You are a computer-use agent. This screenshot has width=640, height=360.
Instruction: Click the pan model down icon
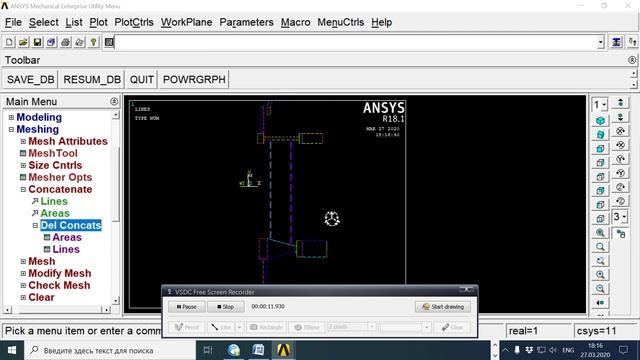[620, 117]
